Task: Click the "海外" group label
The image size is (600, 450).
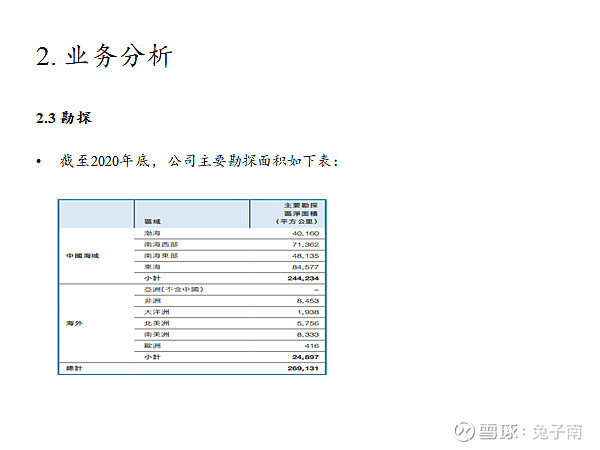Action: [x=74, y=323]
